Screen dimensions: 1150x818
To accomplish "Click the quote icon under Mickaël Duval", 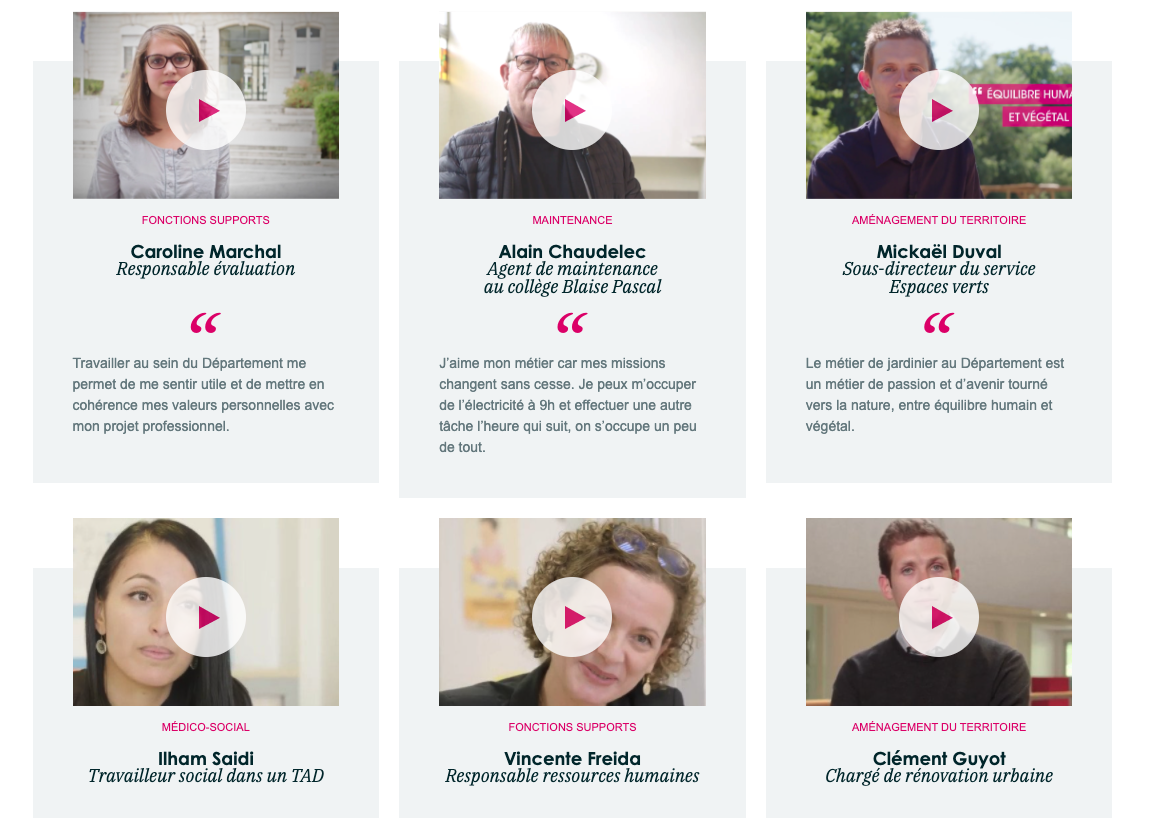I will pyautogui.click(x=939, y=323).
